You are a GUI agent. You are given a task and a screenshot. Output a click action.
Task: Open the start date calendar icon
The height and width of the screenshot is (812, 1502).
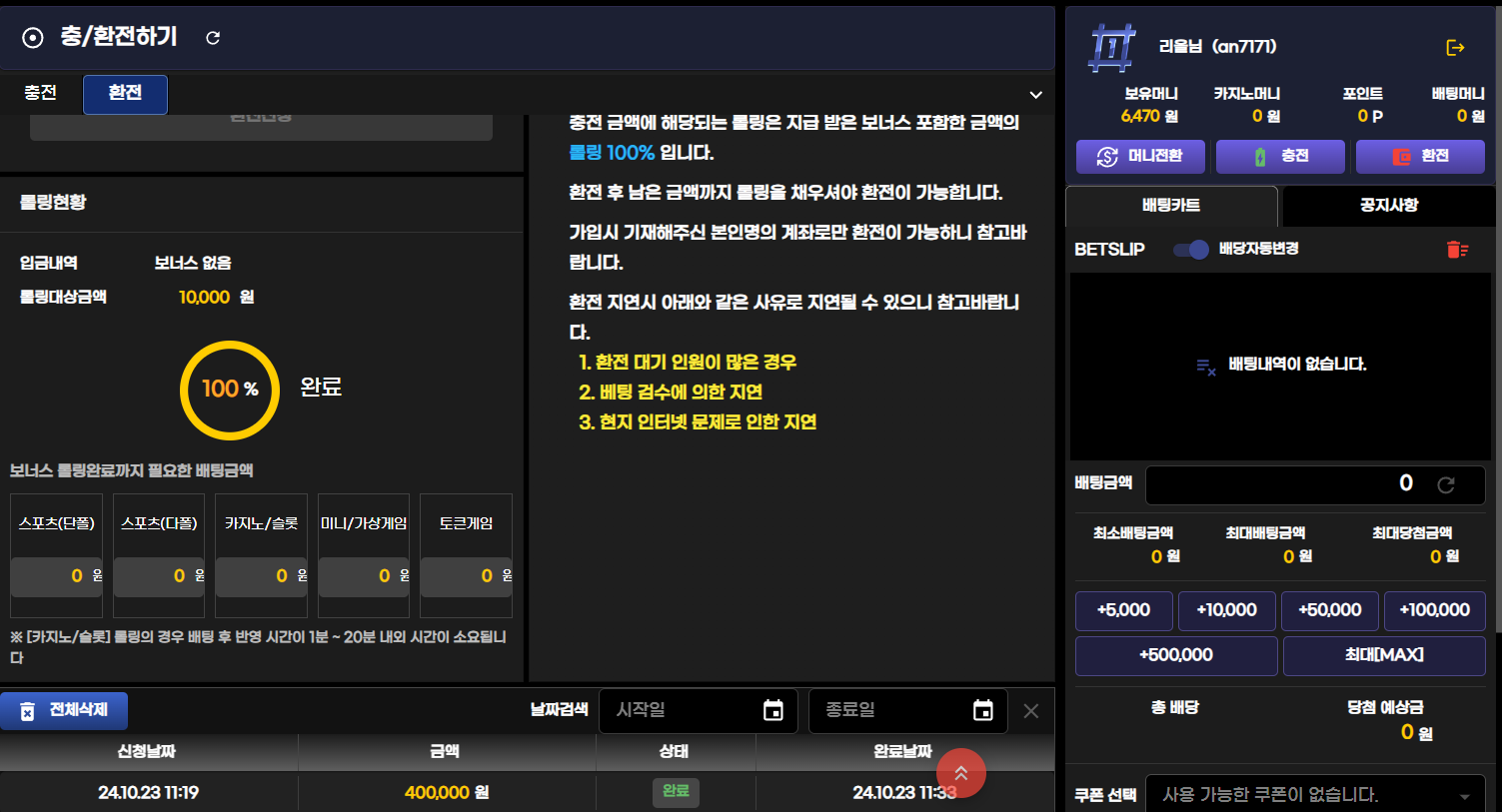click(772, 710)
